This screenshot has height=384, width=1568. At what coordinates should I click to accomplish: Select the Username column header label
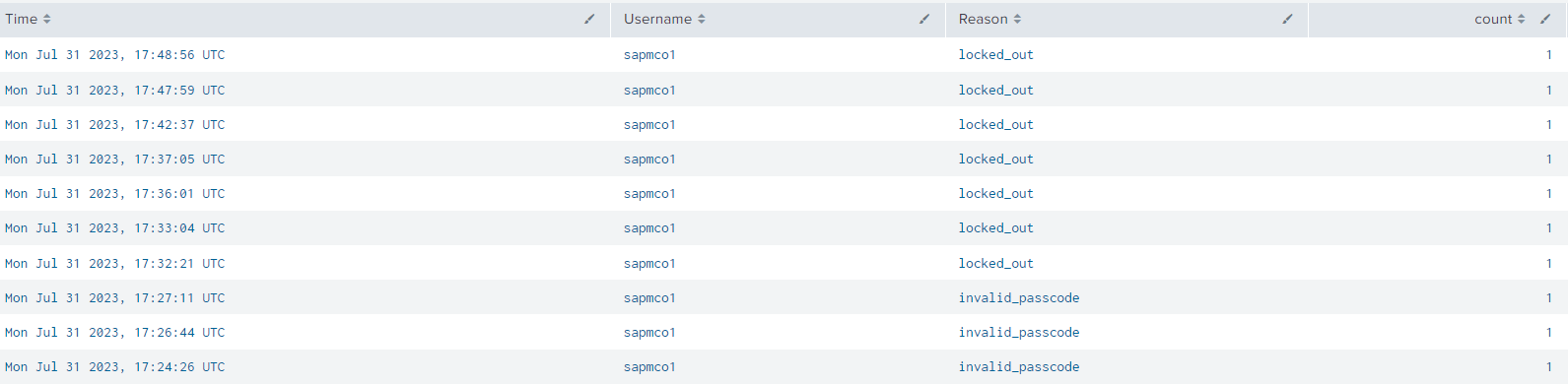[x=657, y=19]
